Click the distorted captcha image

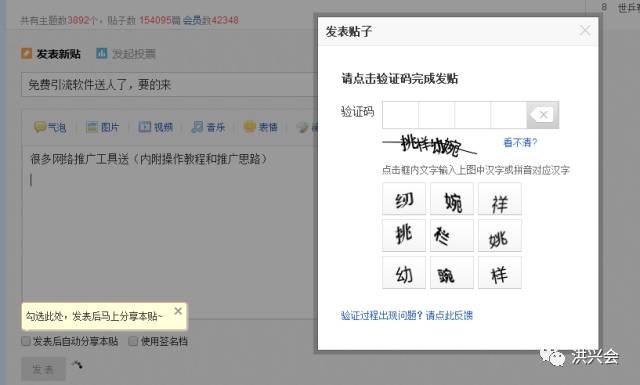429,145
